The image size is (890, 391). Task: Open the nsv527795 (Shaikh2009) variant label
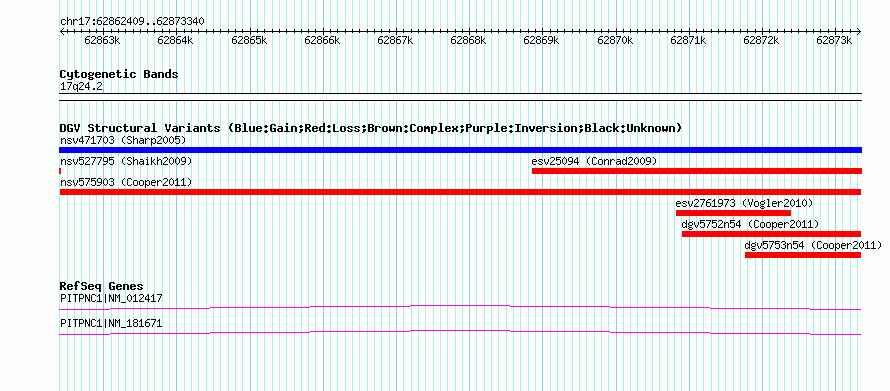(x=126, y=162)
